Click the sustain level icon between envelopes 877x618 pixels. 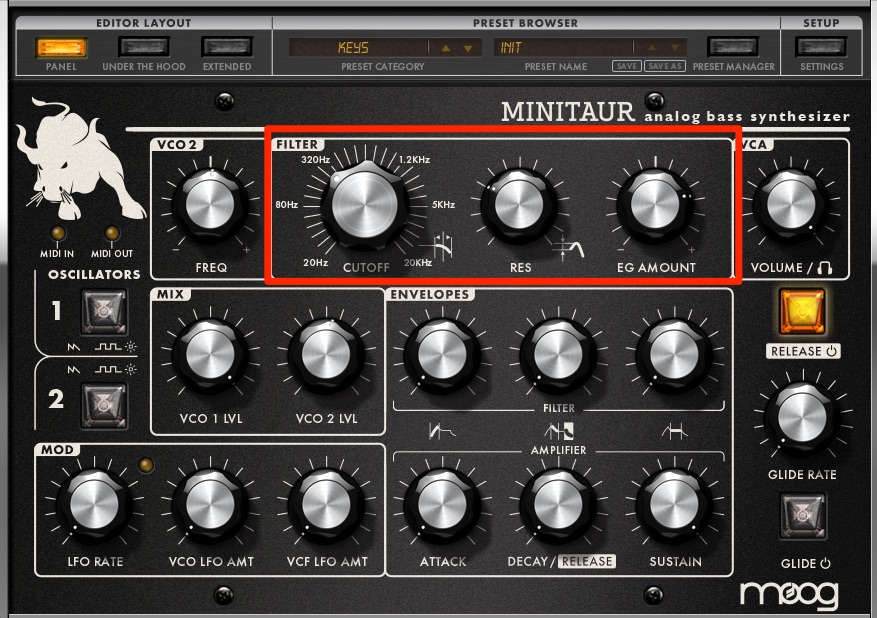tap(675, 431)
